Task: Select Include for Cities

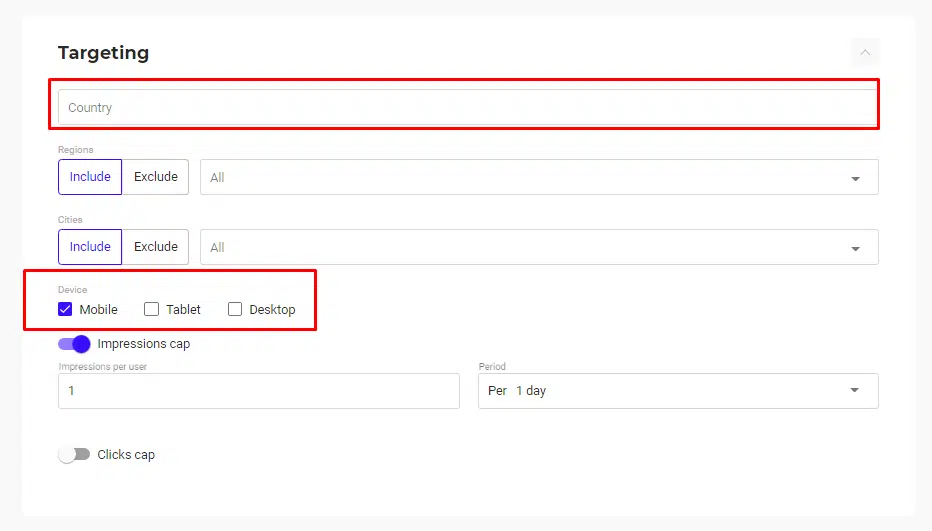Action: [90, 247]
